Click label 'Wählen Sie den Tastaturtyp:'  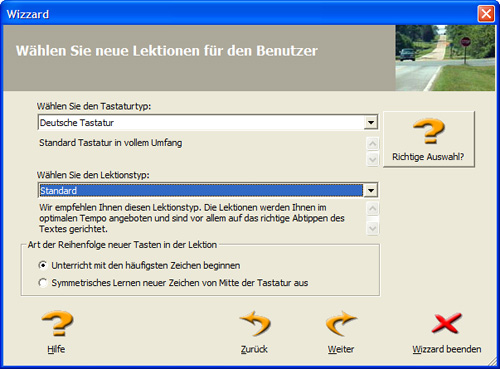pos(94,106)
